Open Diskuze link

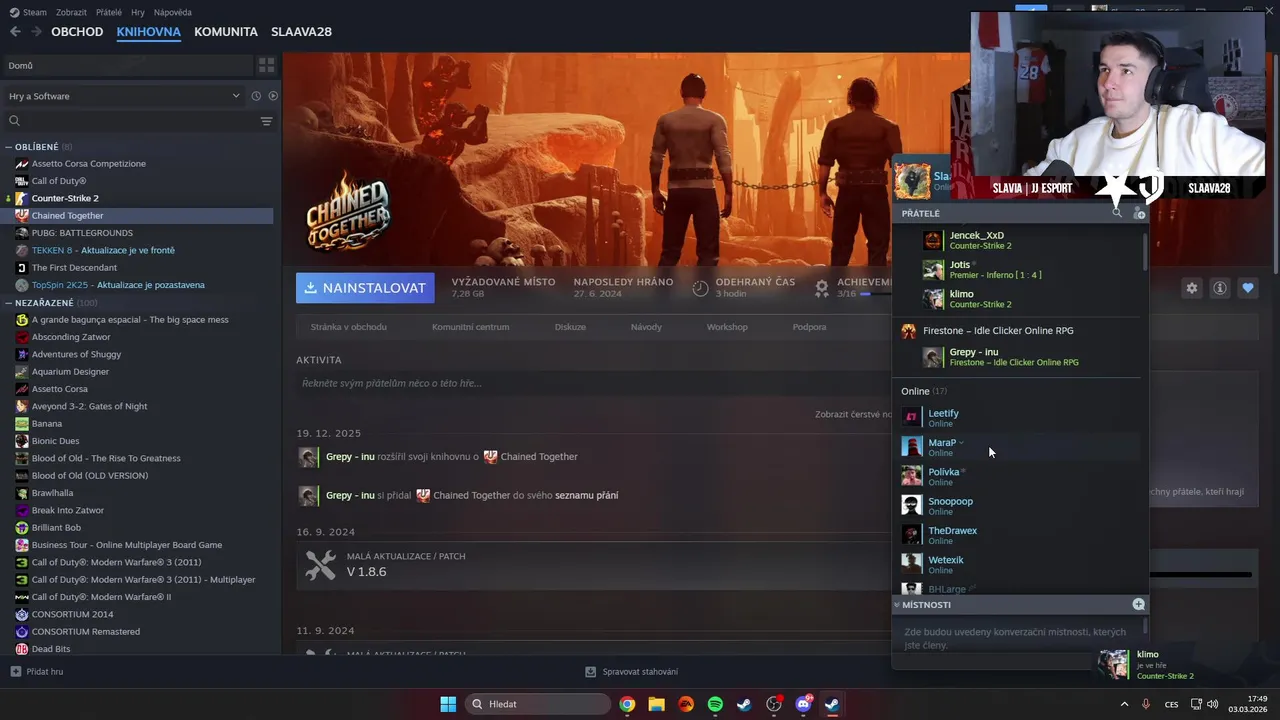570,327
